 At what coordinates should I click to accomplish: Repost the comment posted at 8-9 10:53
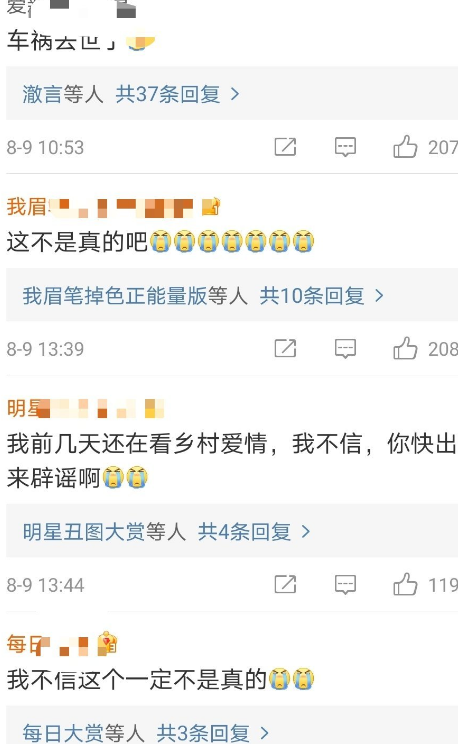(x=285, y=147)
